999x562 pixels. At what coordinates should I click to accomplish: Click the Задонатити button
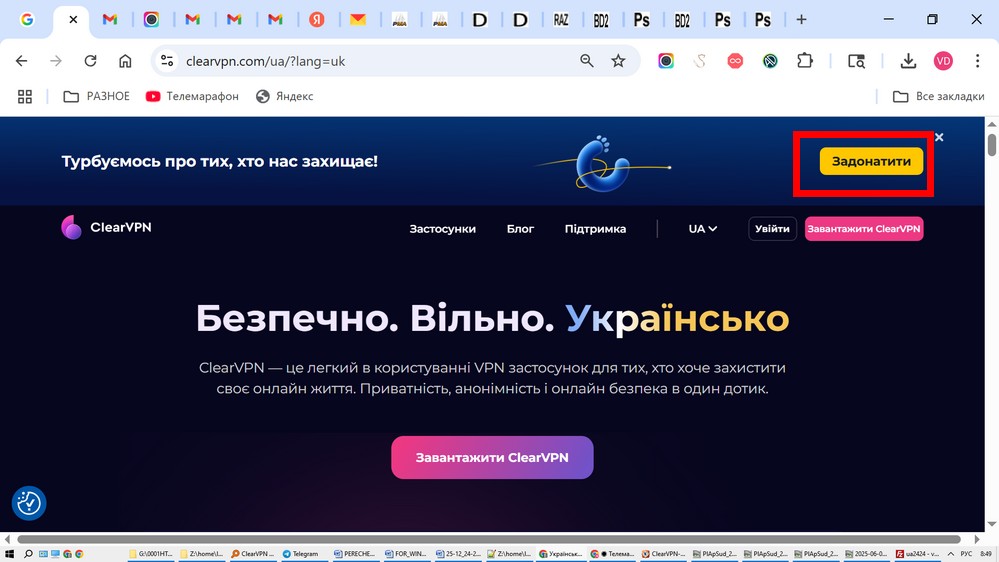point(871,162)
